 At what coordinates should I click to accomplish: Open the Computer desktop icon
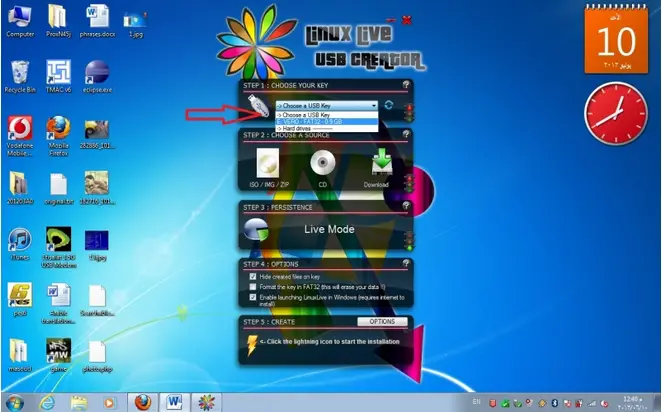coord(20,21)
